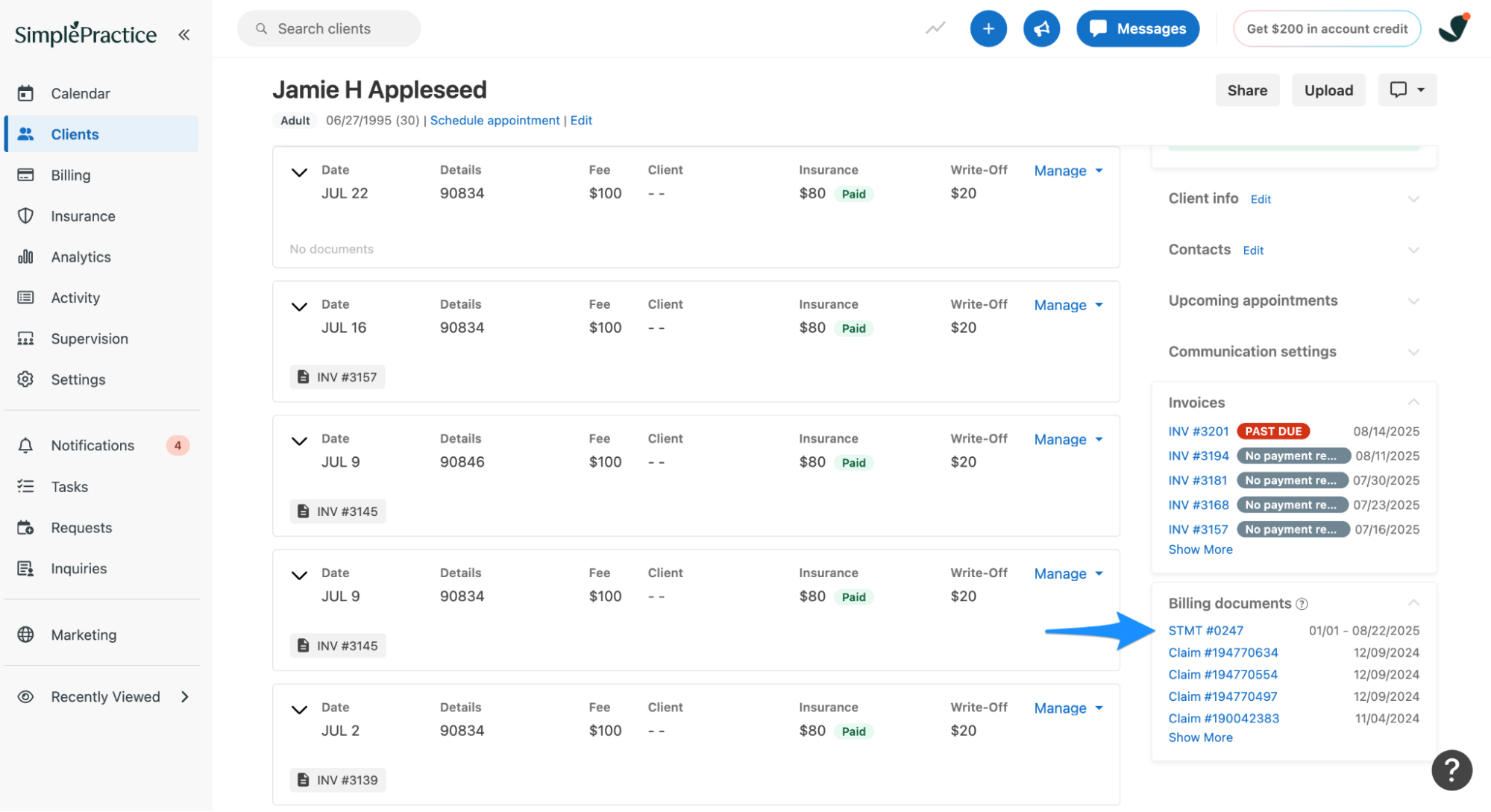1491x812 pixels.
Task: Open Requests calendar icon
Action: [25, 527]
